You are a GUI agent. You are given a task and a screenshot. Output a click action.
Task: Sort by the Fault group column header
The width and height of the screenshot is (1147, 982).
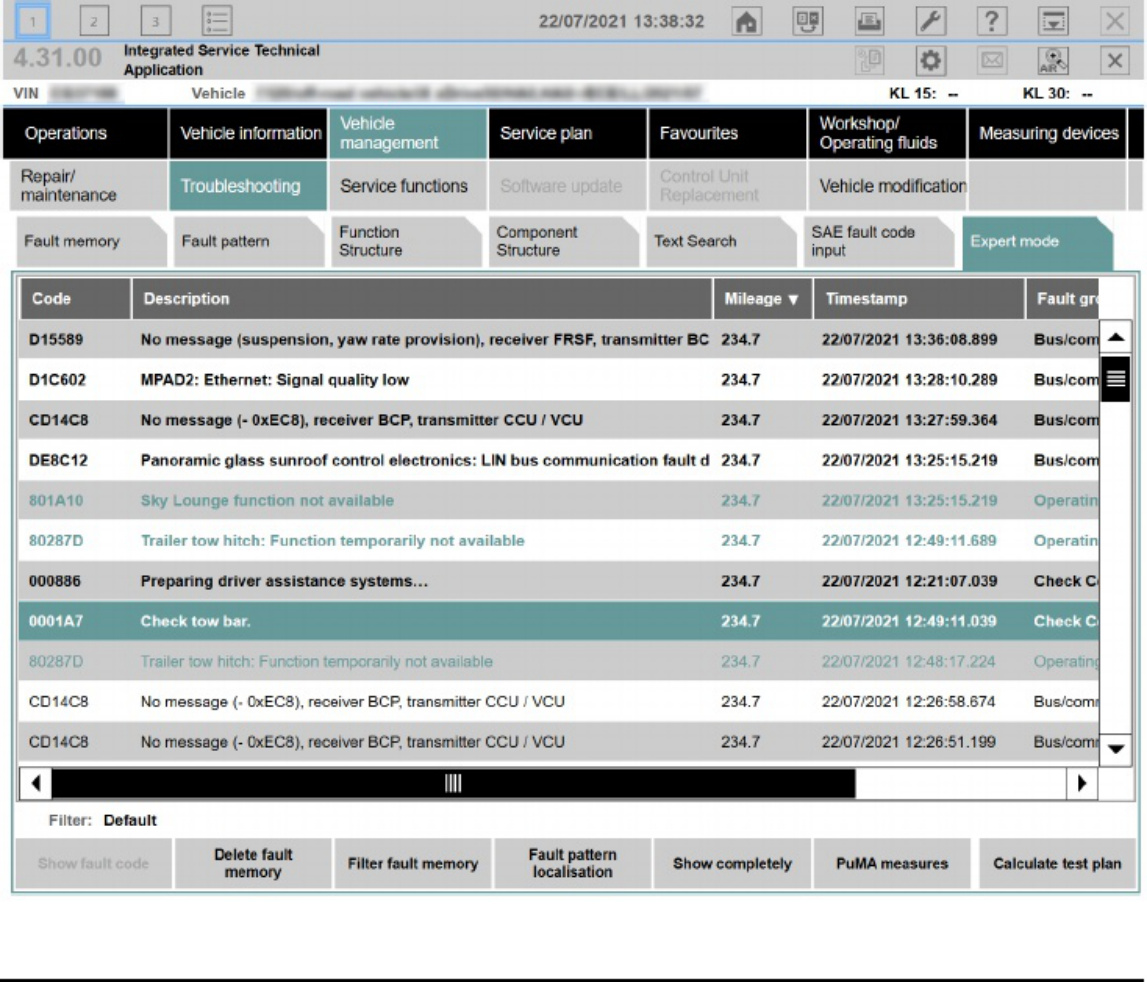pos(1062,299)
